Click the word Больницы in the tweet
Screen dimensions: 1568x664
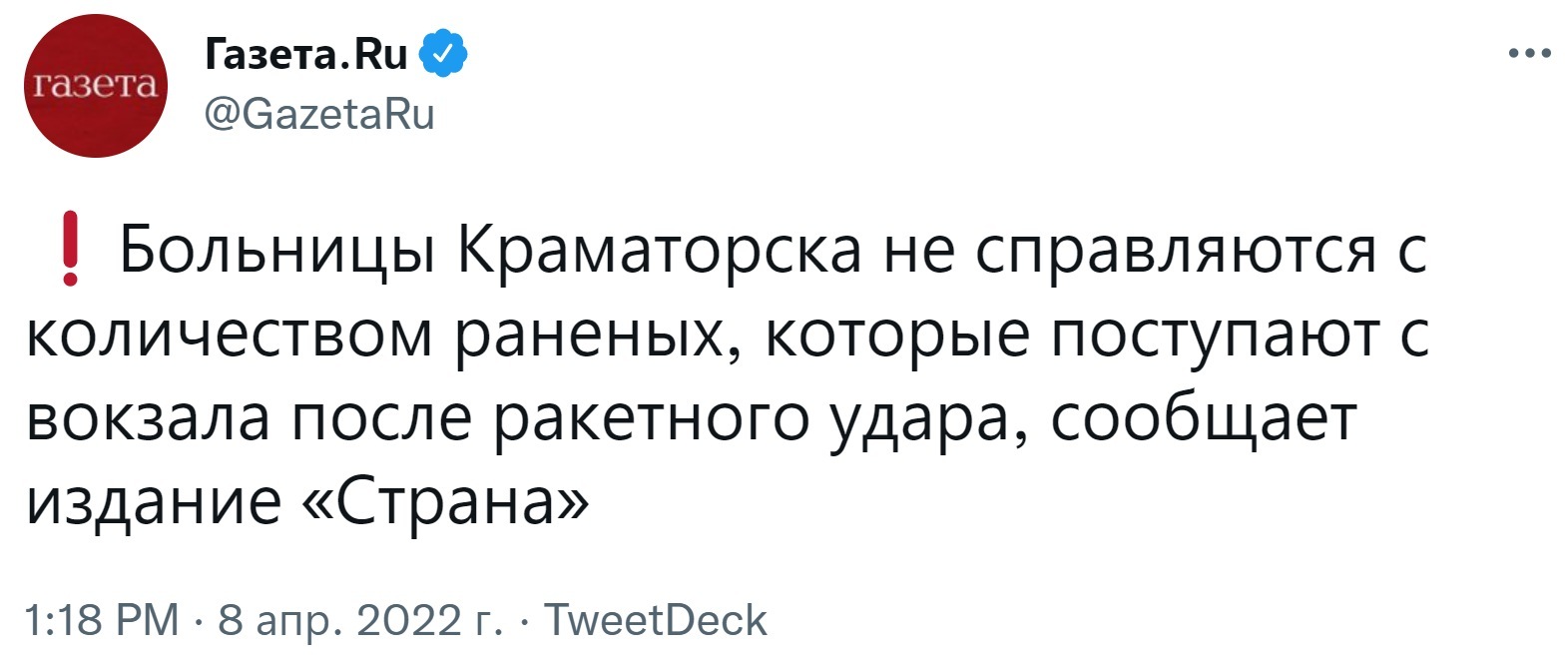pos(278,251)
